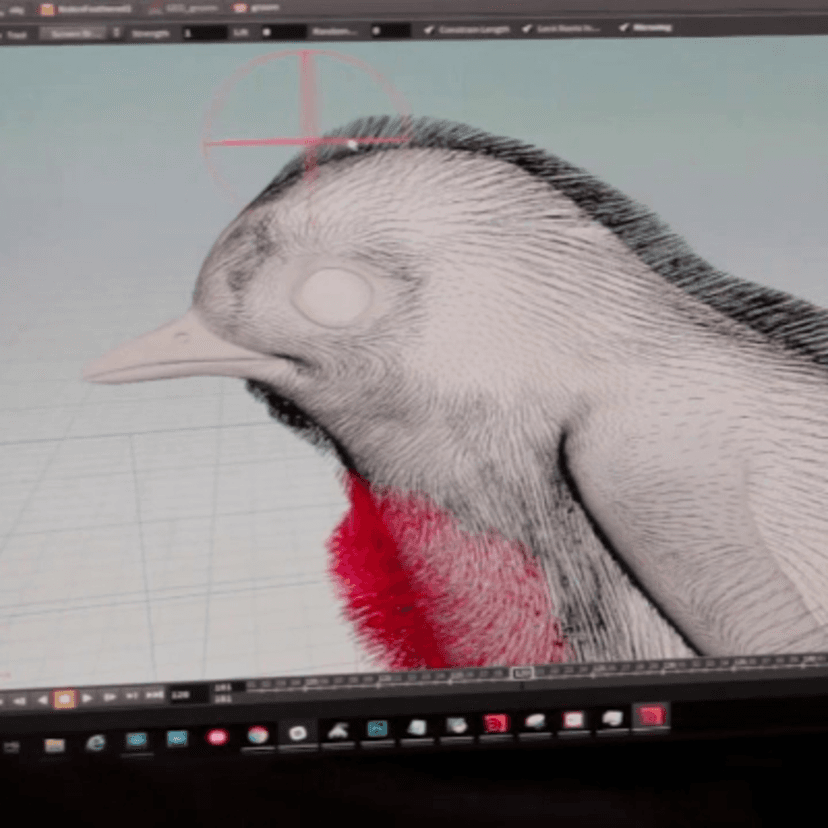Viewport: 828px width, 828px height.
Task: Click the timeline current frame marker
Action: [x=522, y=673]
